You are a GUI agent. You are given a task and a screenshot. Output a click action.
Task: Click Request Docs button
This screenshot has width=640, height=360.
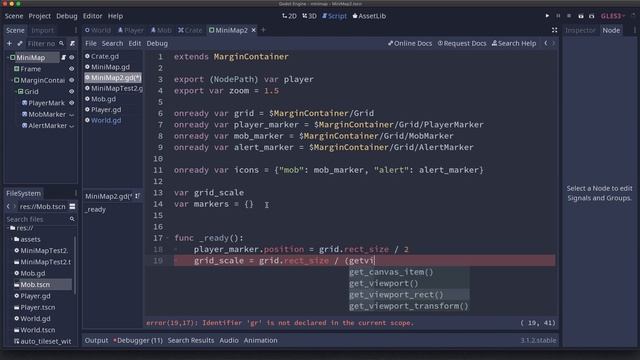coord(462,43)
